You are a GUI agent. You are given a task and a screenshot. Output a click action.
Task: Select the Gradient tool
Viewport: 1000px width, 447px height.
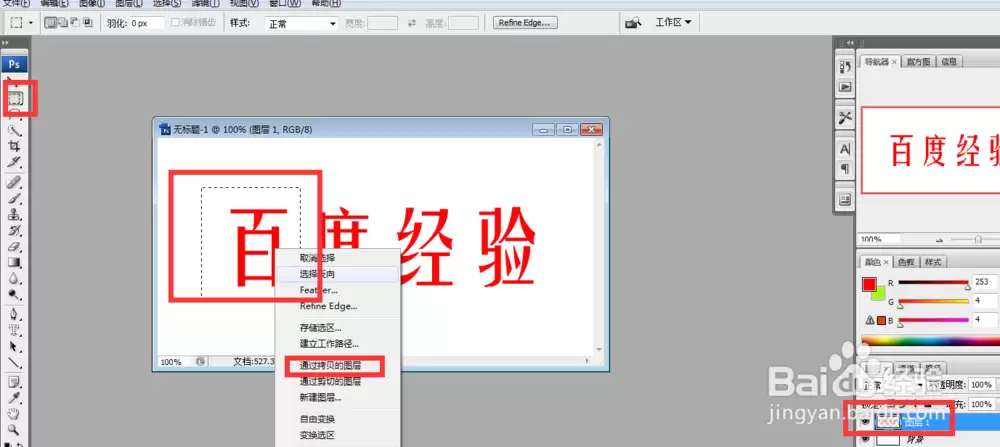[15, 263]
